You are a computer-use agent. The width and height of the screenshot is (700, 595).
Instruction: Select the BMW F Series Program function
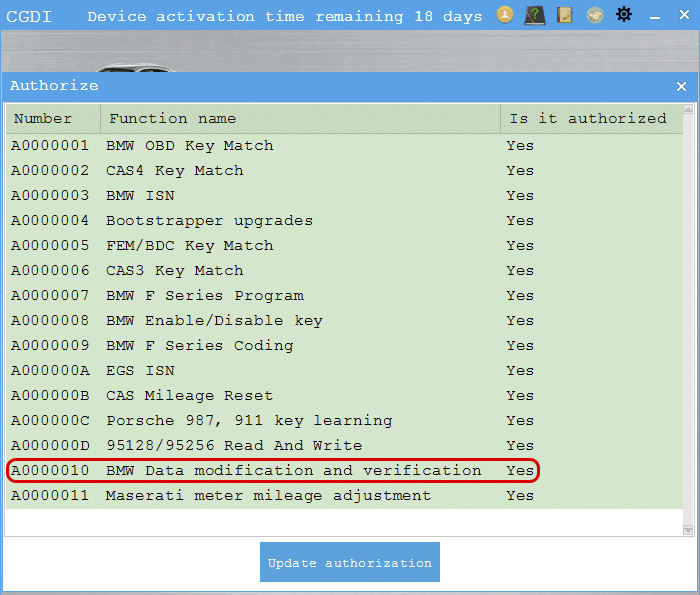(x=204, y=296)
